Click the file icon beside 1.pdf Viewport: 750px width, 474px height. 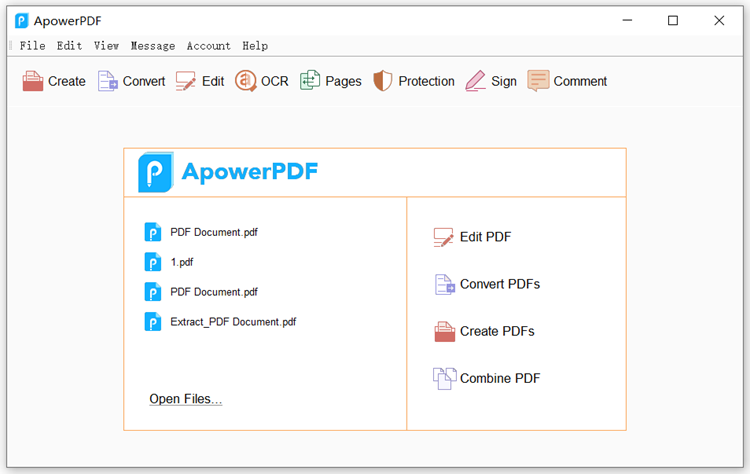point(153,262)
